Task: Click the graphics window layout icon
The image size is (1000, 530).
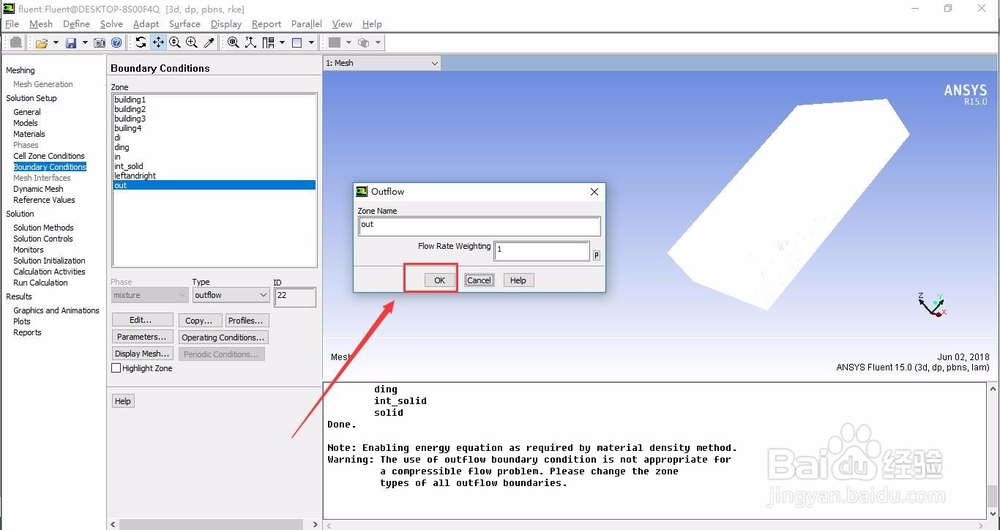Action: (x=297, y=43)
